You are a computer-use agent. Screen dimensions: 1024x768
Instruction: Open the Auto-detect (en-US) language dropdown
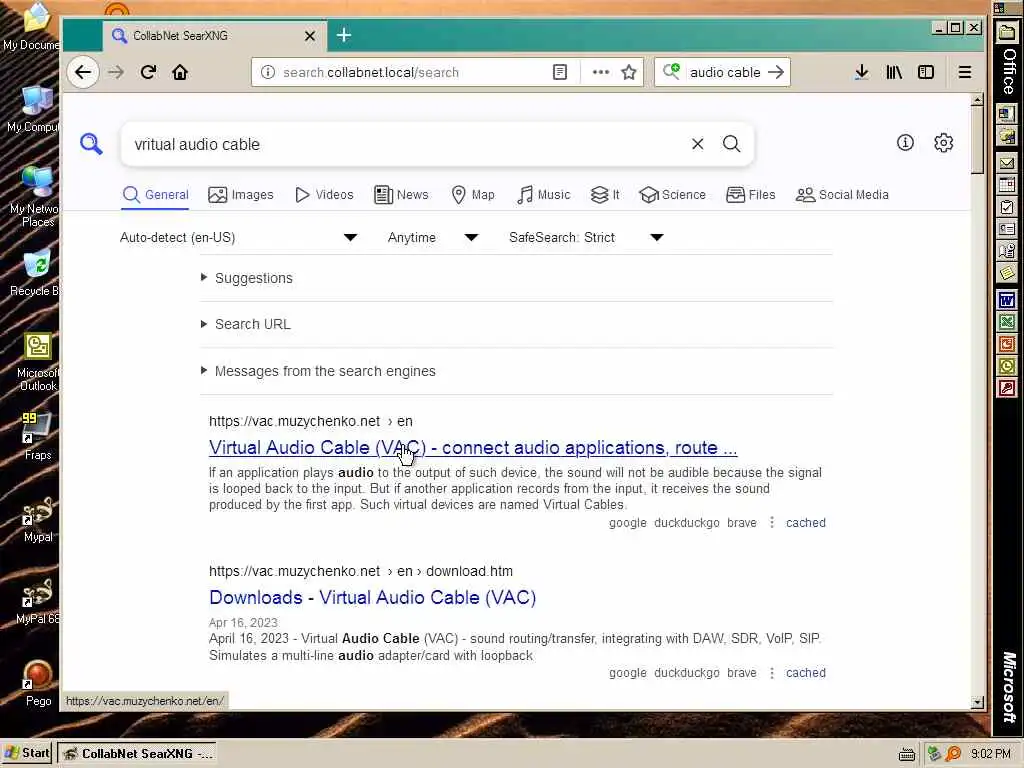pos(238,237)
